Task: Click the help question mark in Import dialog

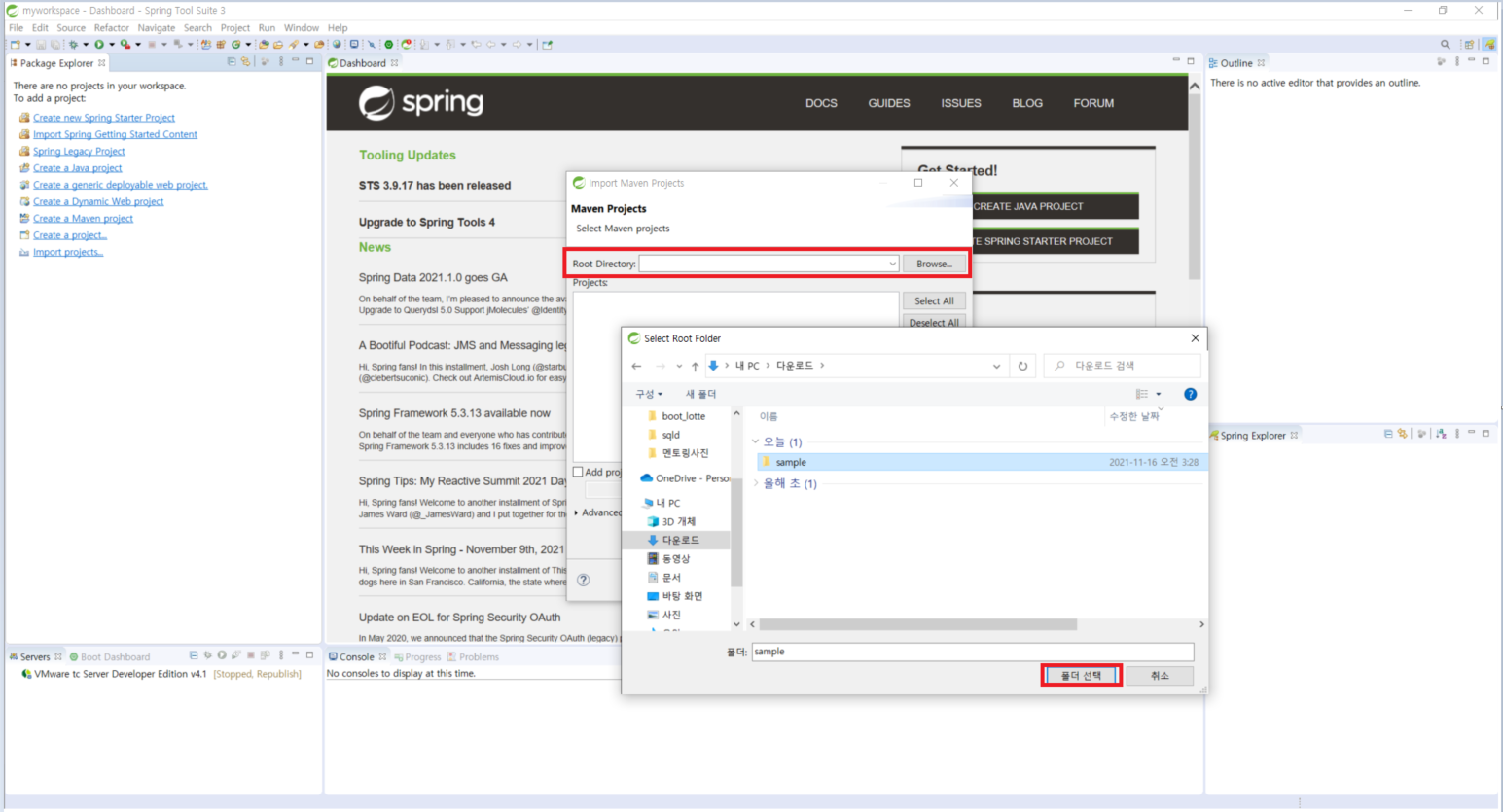Action: pos(584,580)
